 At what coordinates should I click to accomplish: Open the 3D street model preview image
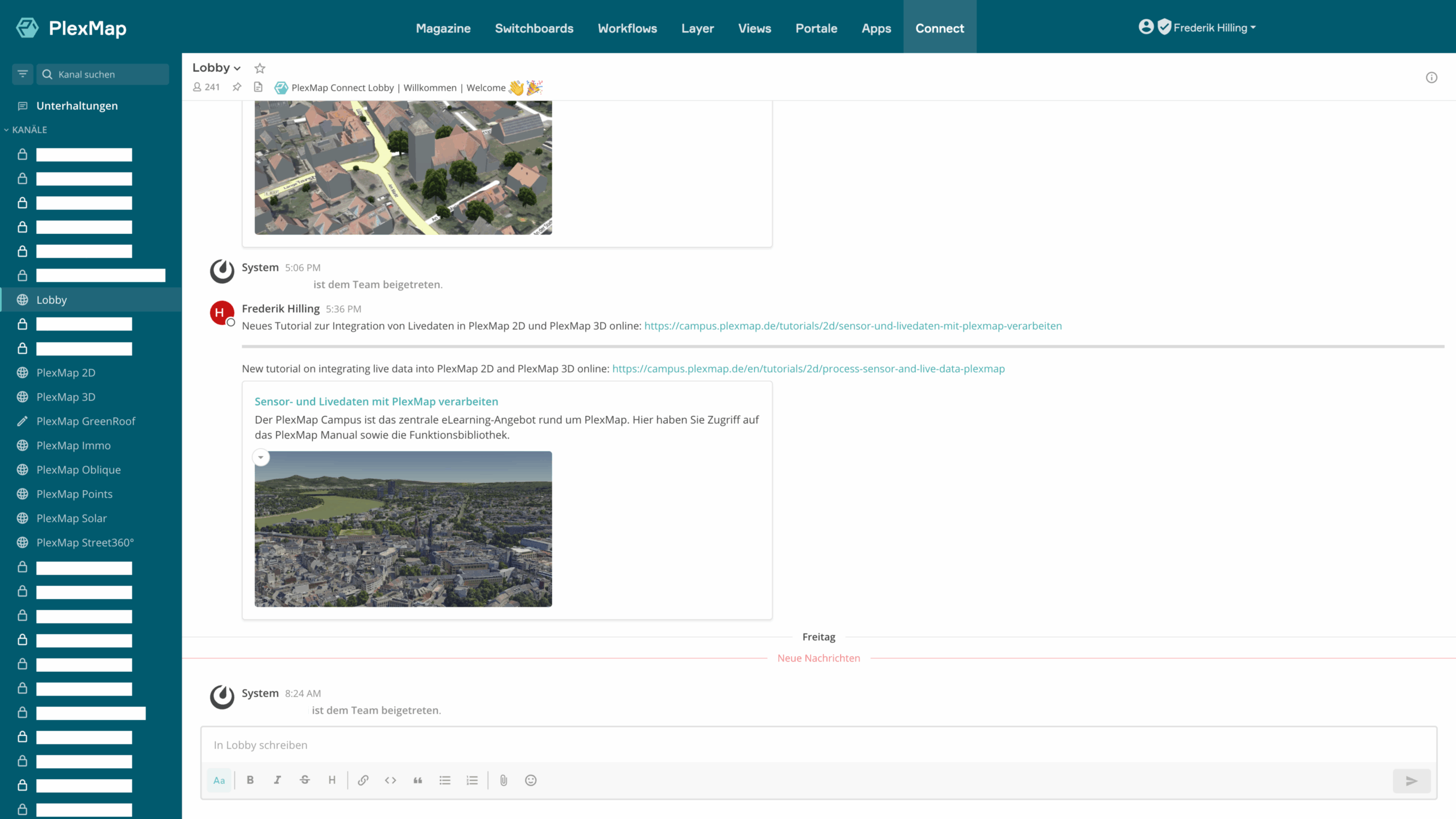pos(403,168)
